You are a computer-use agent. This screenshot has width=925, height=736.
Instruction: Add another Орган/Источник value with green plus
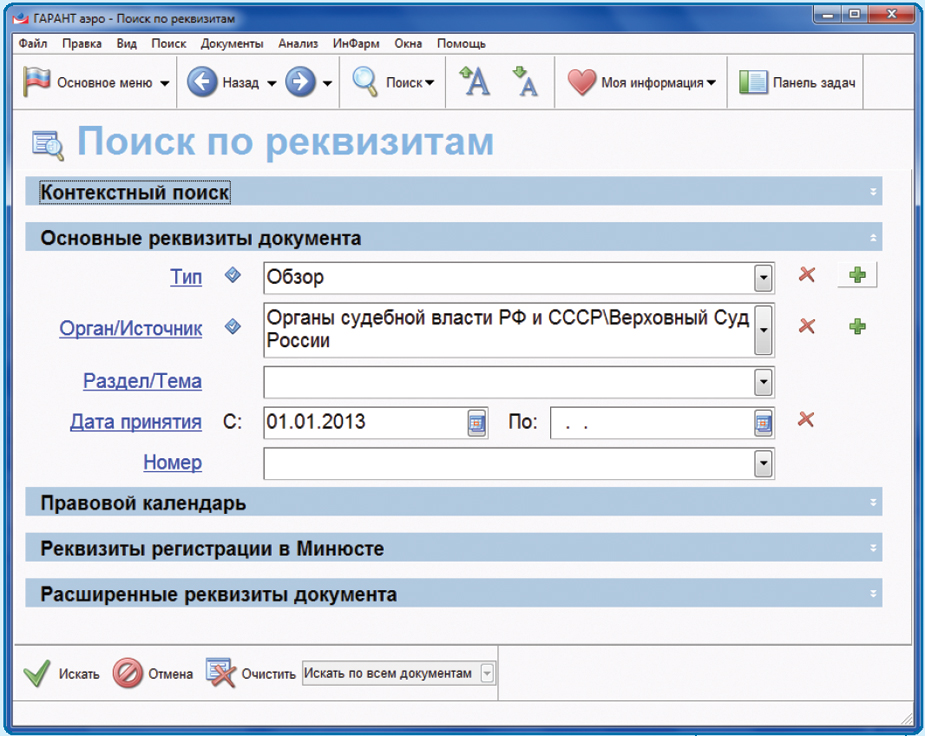tap(857, 326)
